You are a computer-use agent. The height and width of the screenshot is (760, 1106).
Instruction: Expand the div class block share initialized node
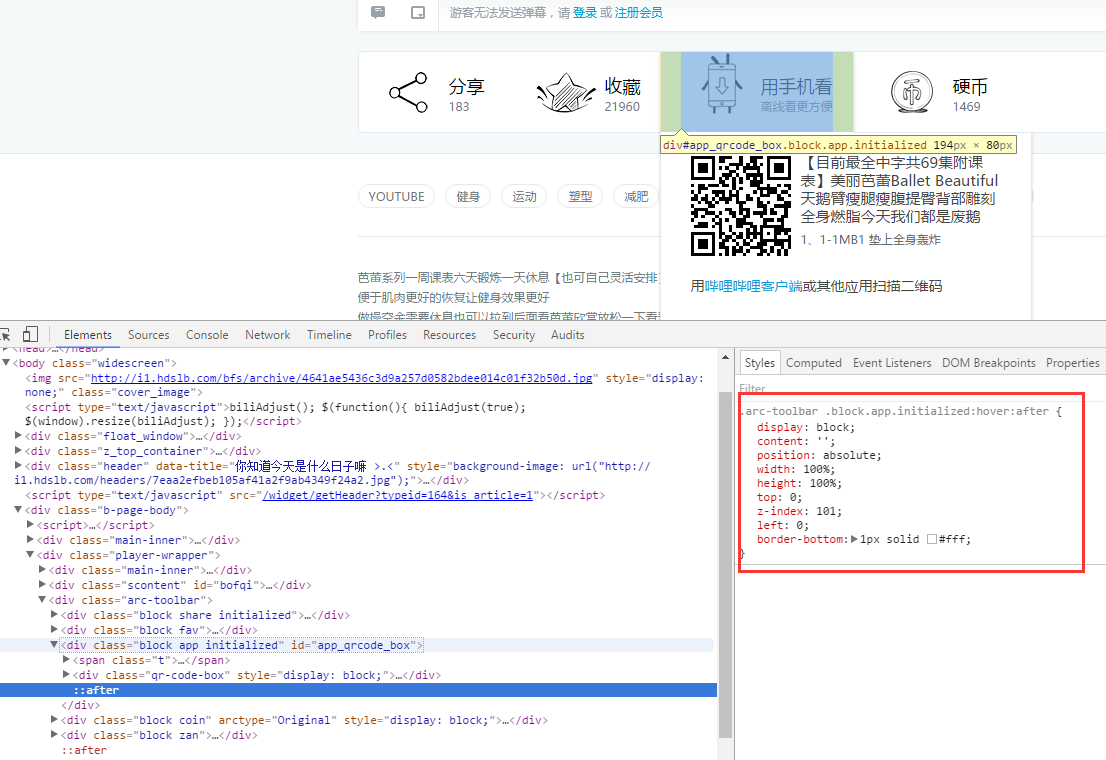point(54,615)
